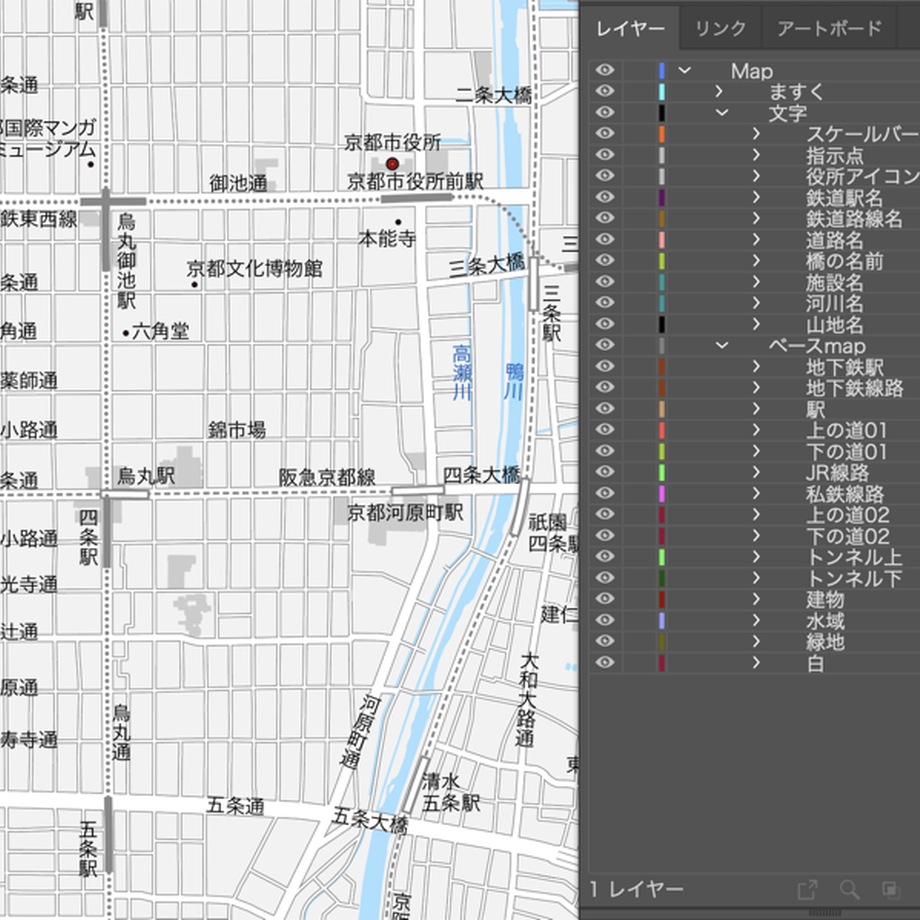Click the 阪急京都線 railway label

(327, 477)
